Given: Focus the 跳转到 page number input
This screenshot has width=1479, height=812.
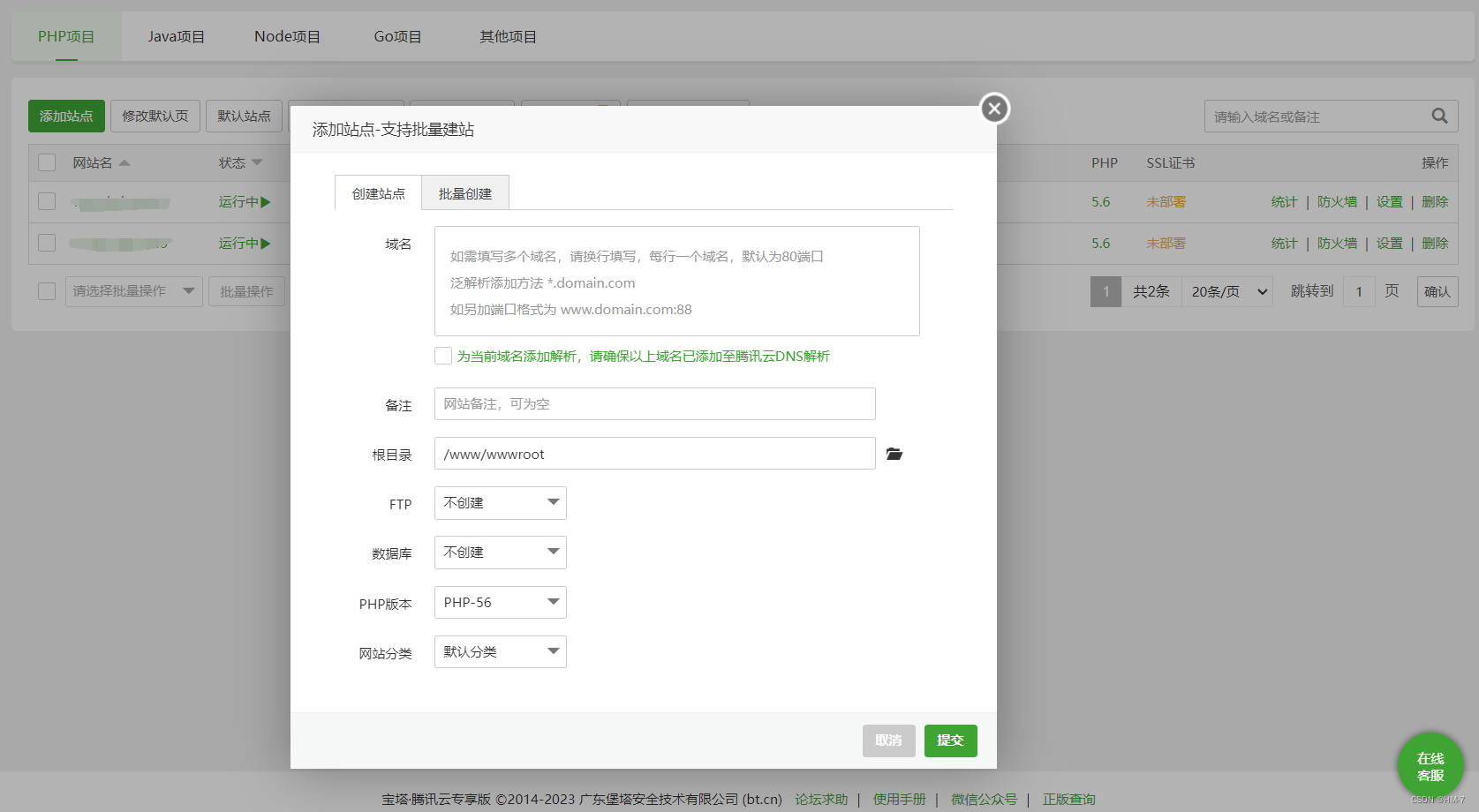Looking at the screenshot, I should [1359, 291].
